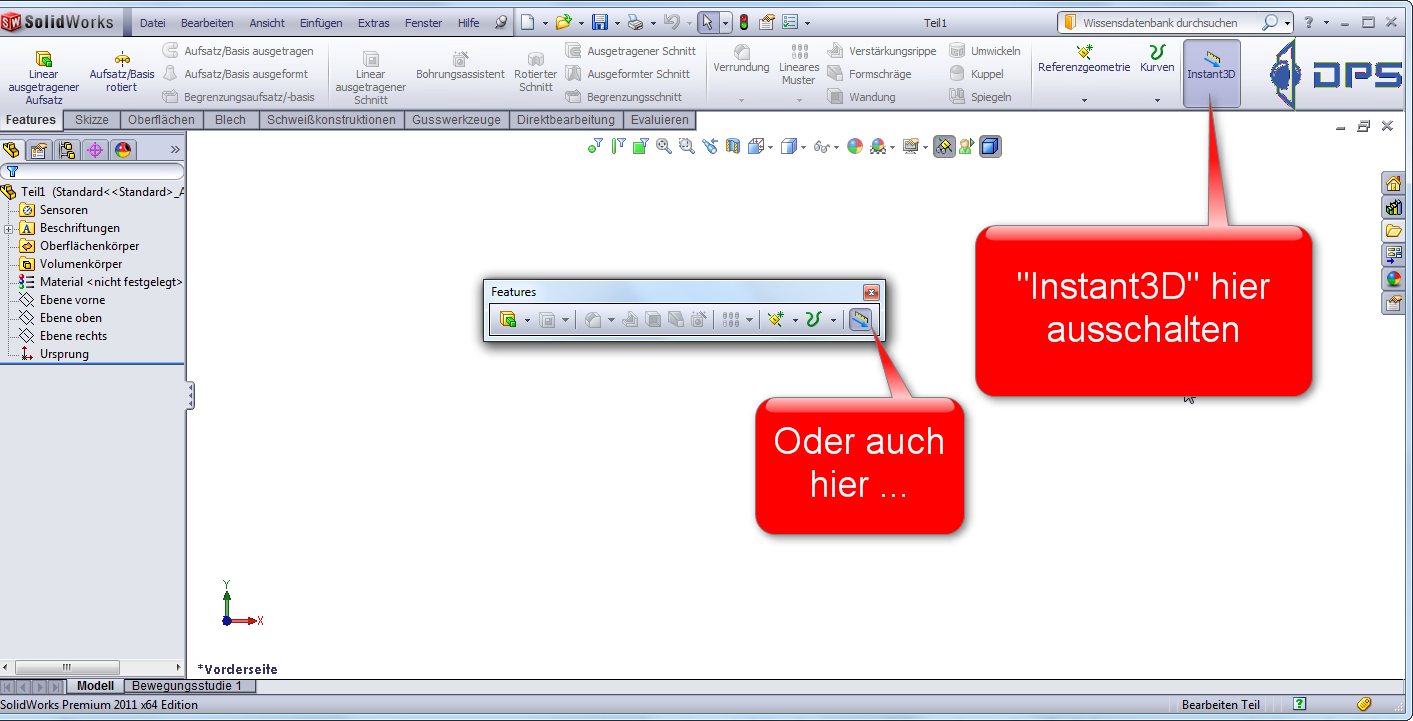Toggle Instant3D in floating Features toolbar

tap(860, 320)
